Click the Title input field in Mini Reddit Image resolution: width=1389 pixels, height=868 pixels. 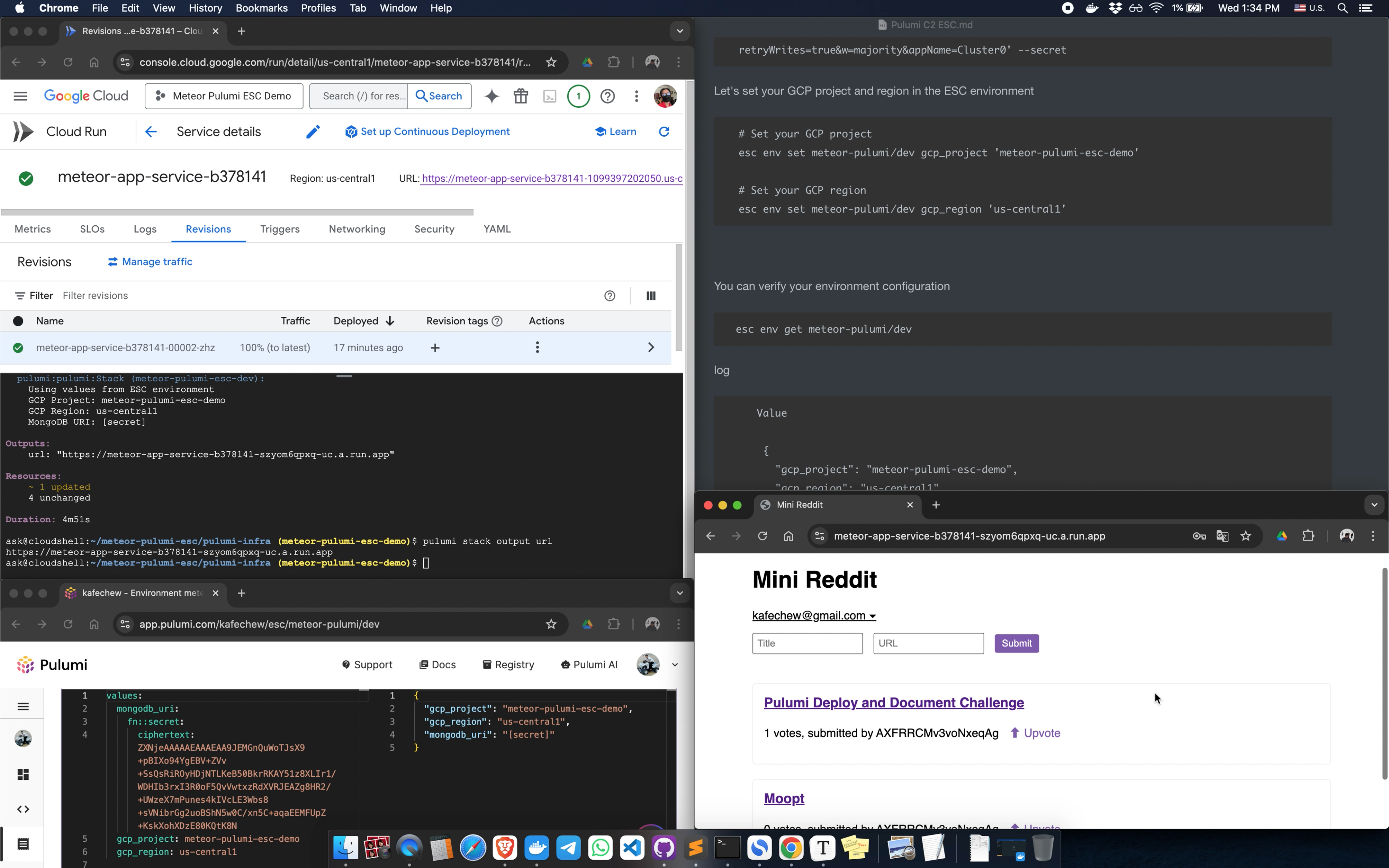pyautogui.click(x=807, y=643)
